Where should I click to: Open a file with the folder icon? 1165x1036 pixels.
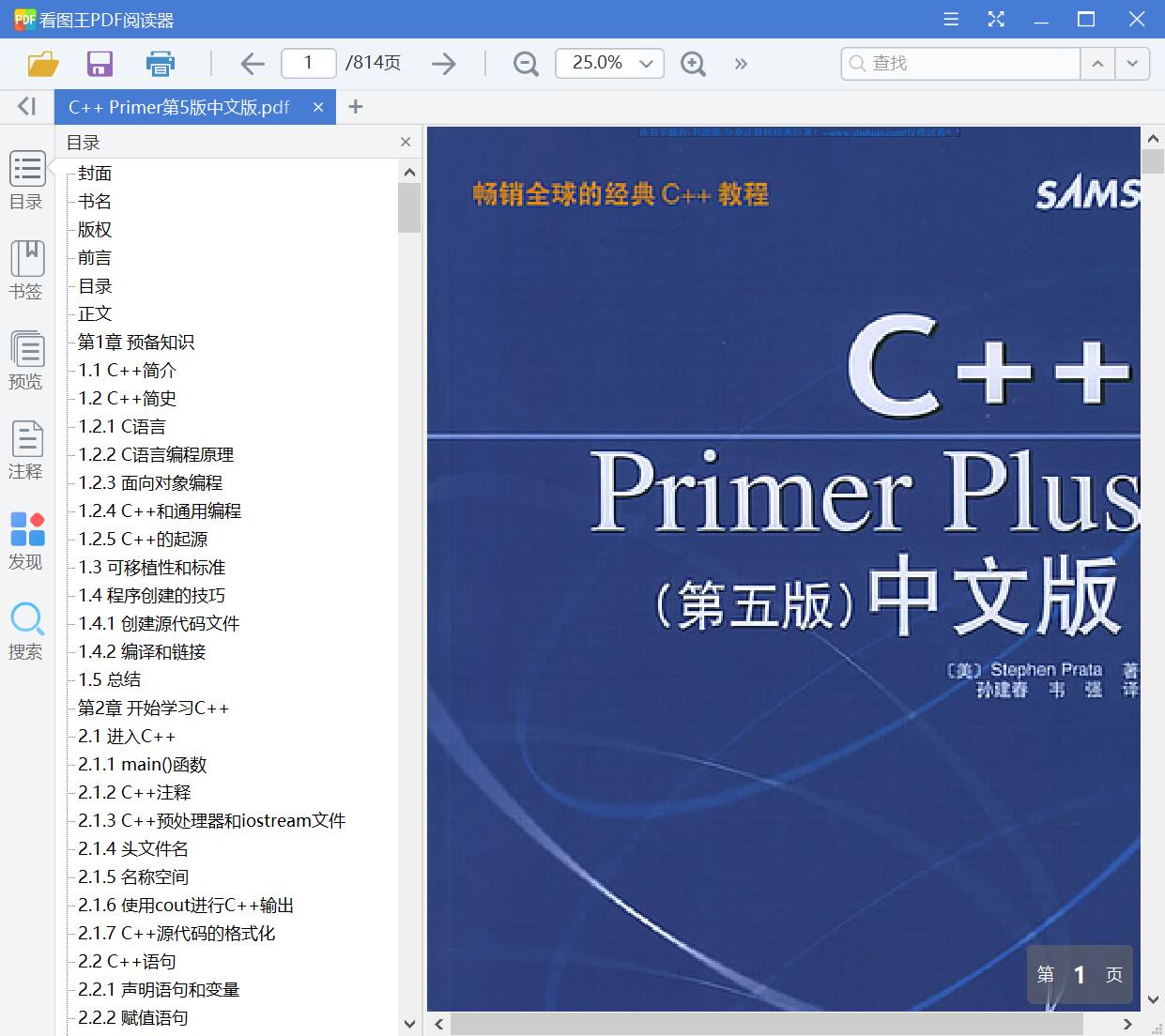(42, 63)
